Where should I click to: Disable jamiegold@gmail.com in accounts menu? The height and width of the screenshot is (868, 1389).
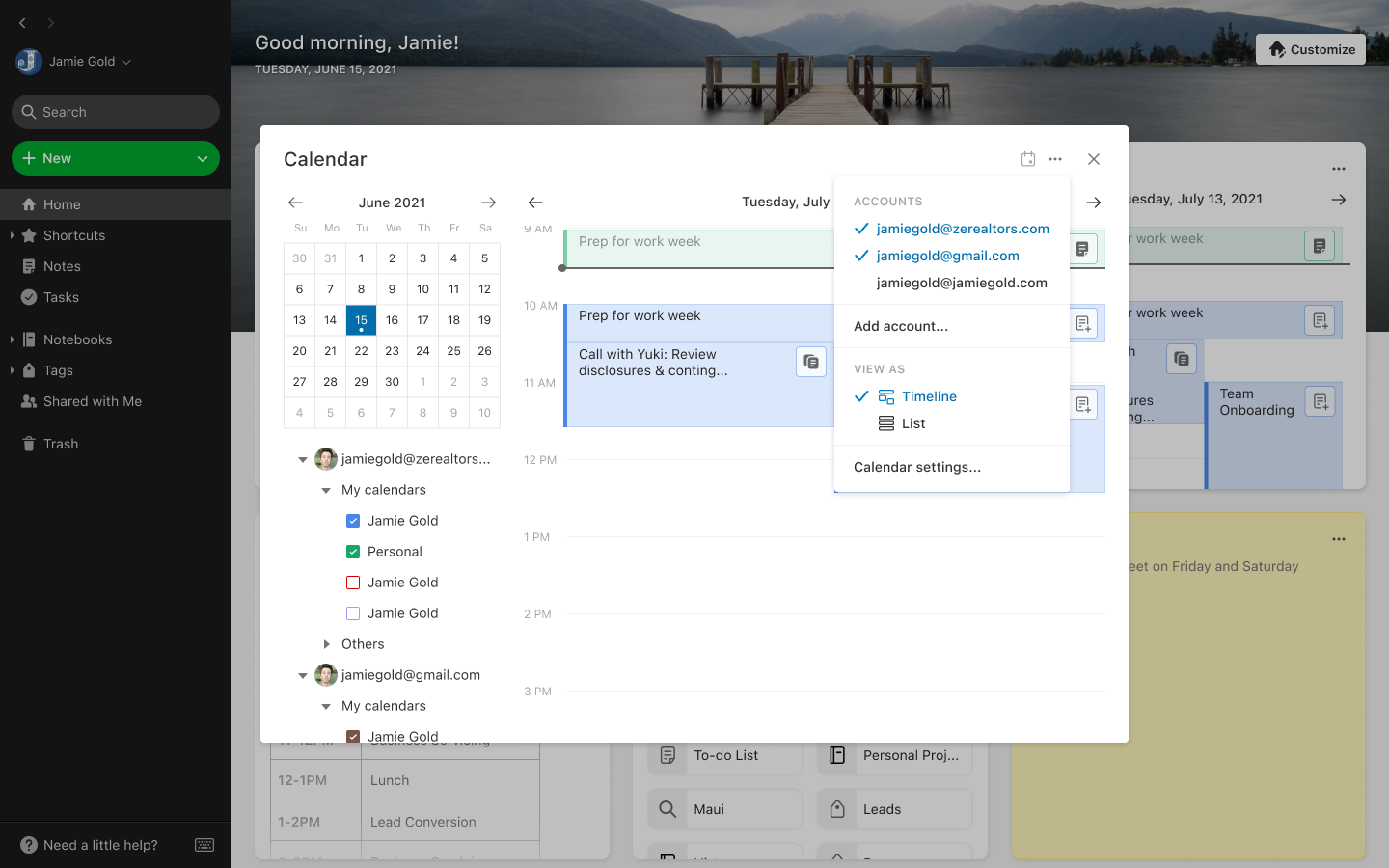click(x=952, y=256)
